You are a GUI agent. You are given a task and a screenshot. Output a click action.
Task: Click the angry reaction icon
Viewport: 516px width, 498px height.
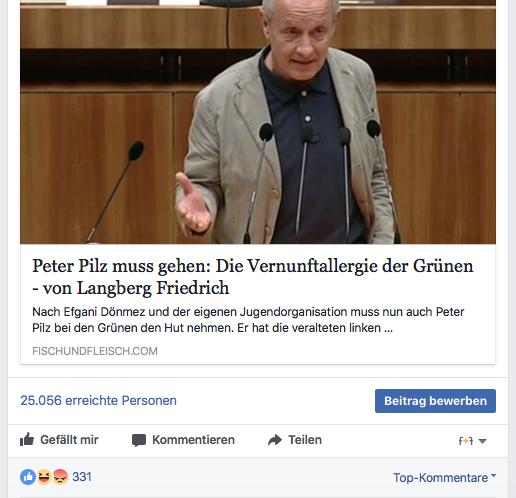[x=60, y=477]
